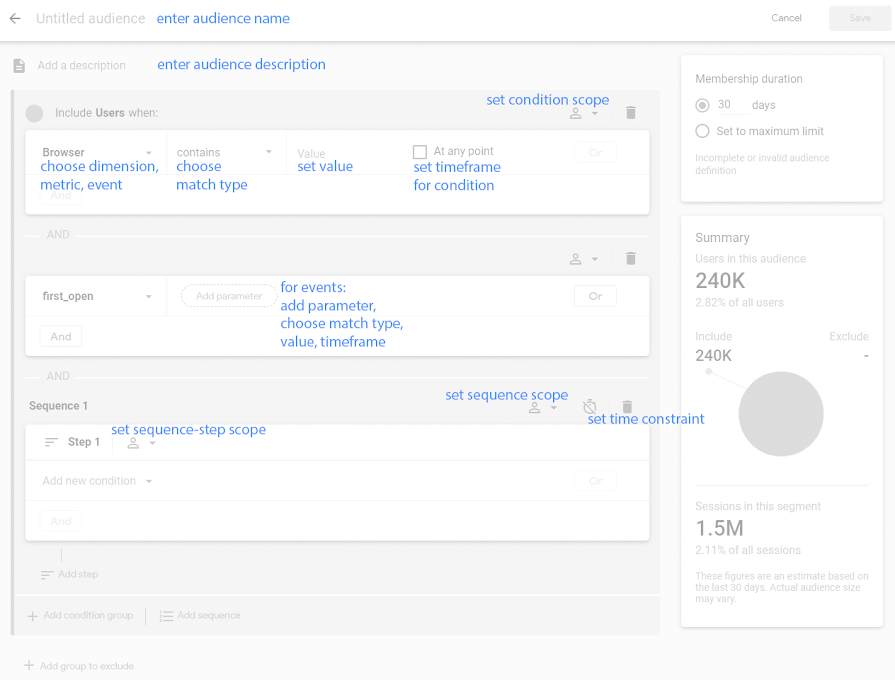Click the description document icon

point(18,65)
